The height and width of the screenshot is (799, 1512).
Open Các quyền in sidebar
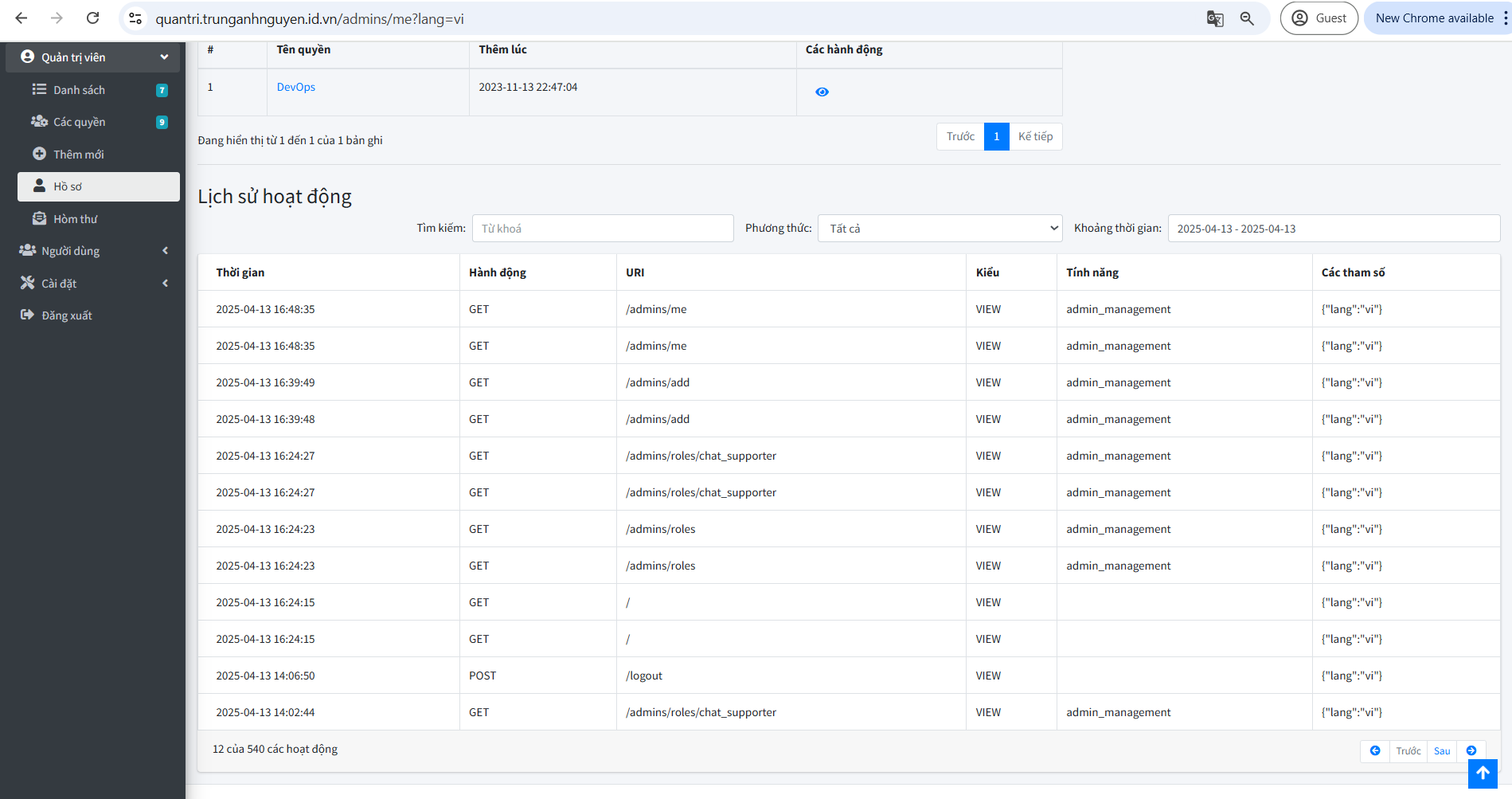coord(98,122)
